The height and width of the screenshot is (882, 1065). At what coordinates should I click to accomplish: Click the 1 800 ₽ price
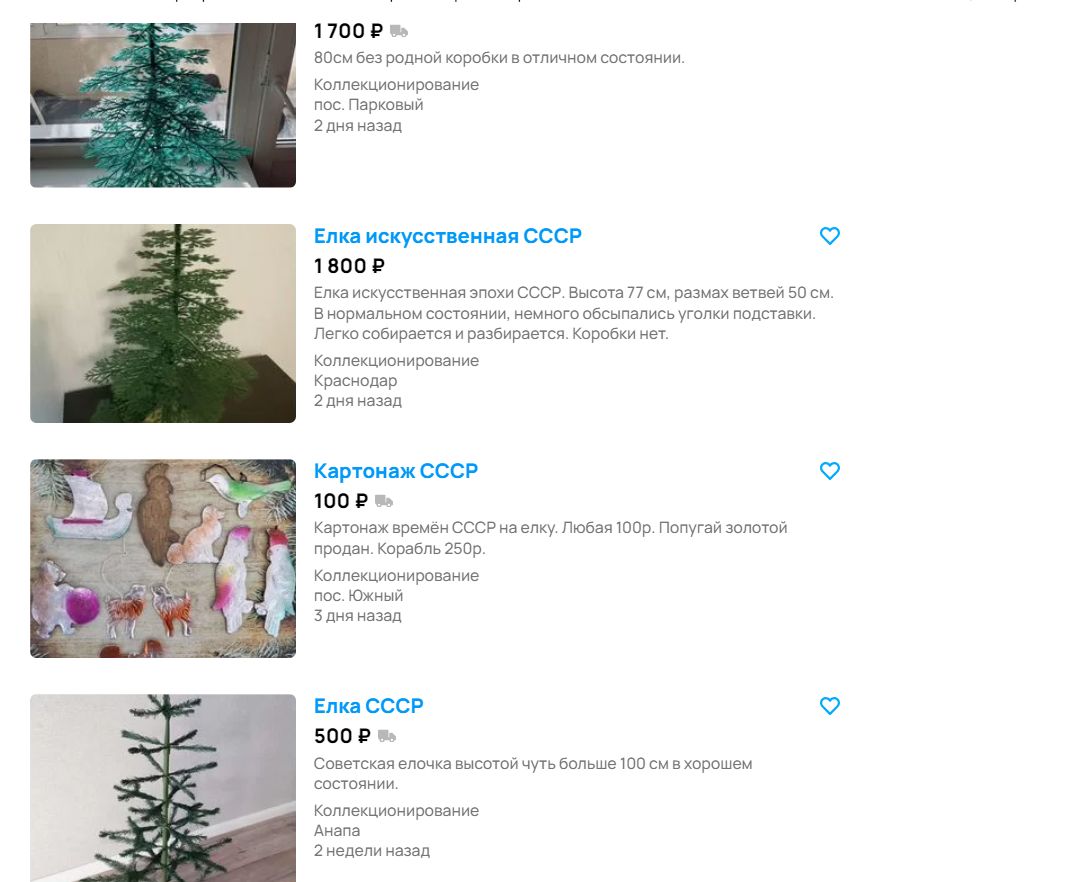349,266
